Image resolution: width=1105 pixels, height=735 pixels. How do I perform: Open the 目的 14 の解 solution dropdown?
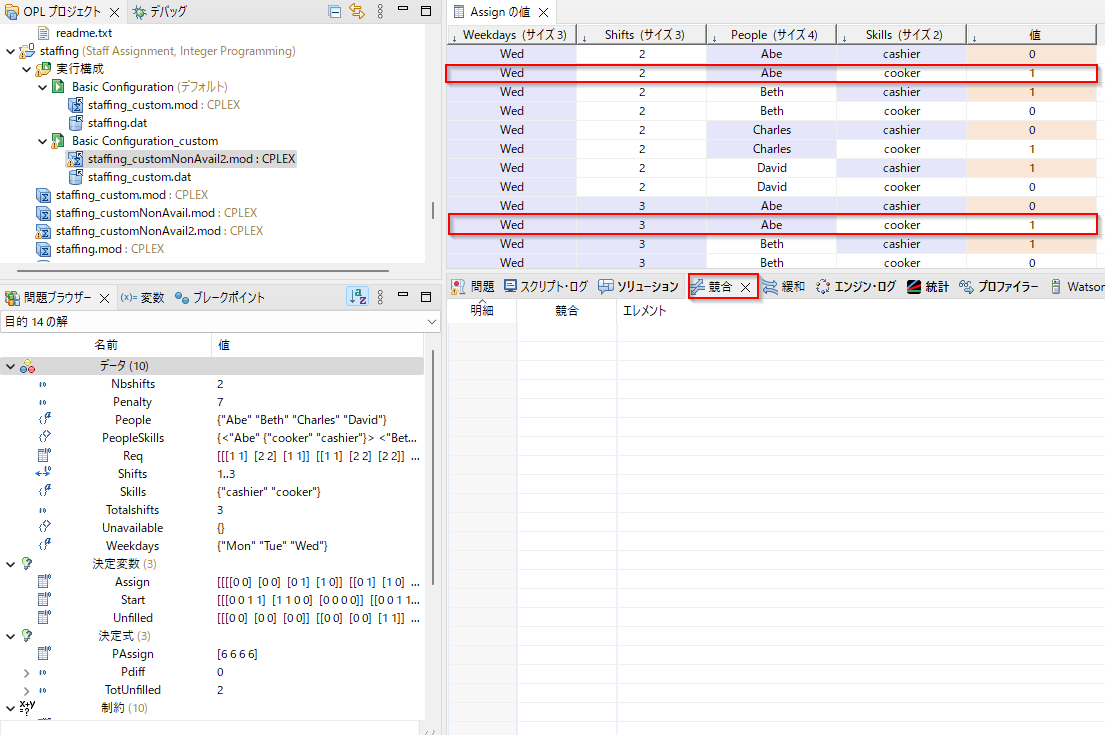[x=431, y=321]
